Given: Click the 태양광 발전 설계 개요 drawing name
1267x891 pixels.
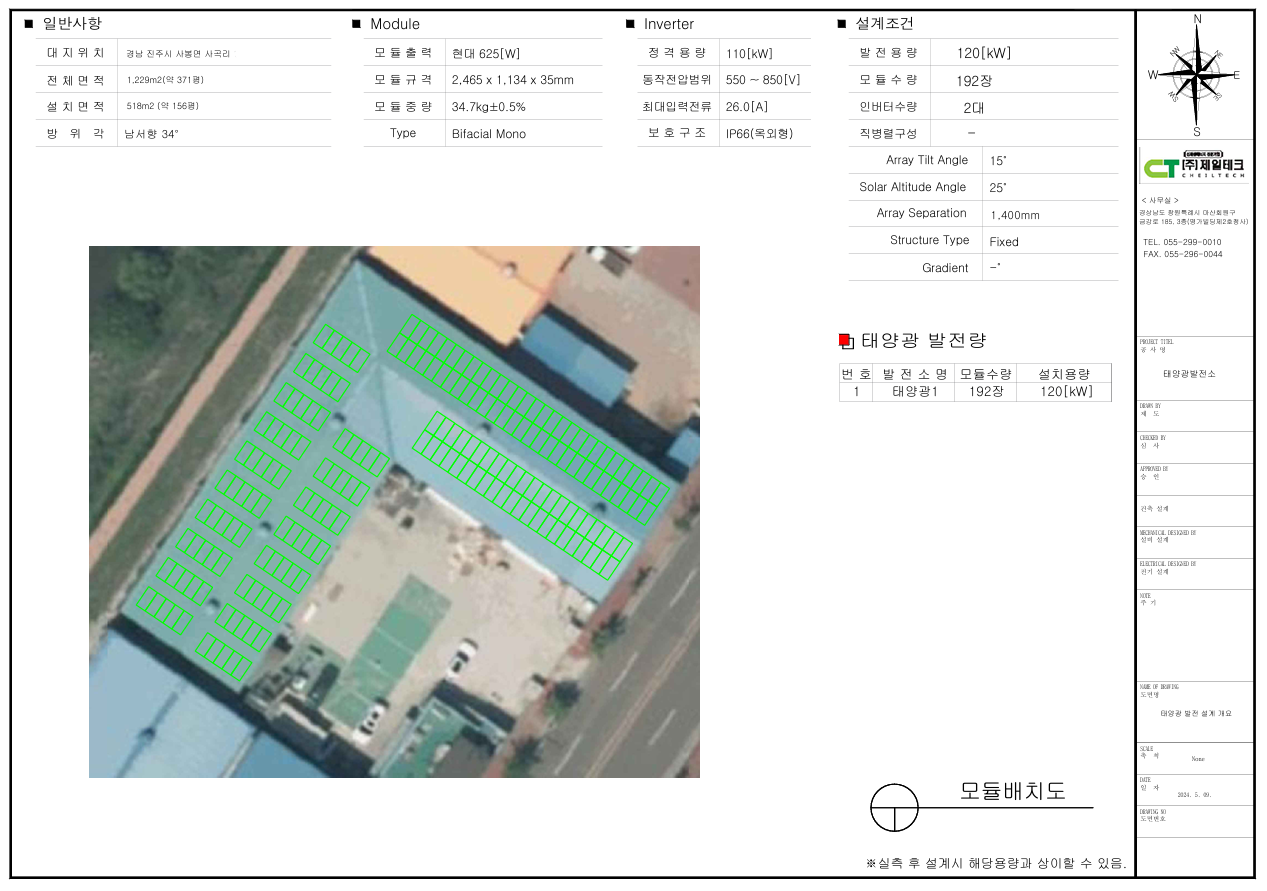Looking at the screenshot, I should [x=1195, y=713].
